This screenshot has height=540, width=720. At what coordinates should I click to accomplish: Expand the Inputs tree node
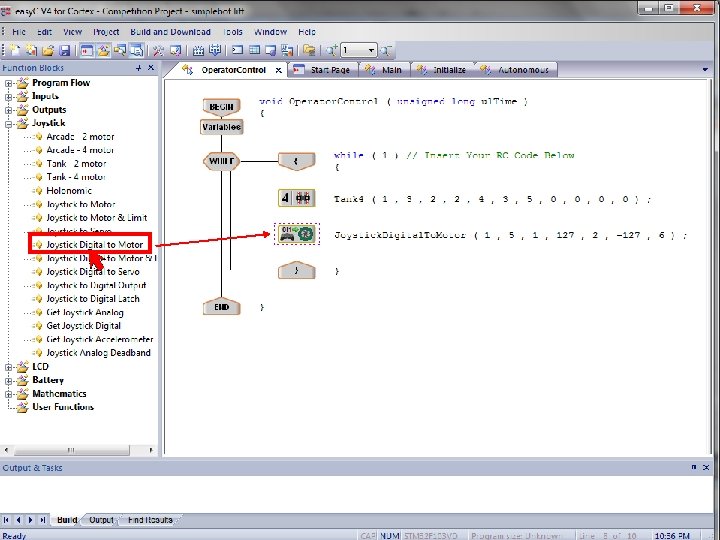click(x=8, y=97)
